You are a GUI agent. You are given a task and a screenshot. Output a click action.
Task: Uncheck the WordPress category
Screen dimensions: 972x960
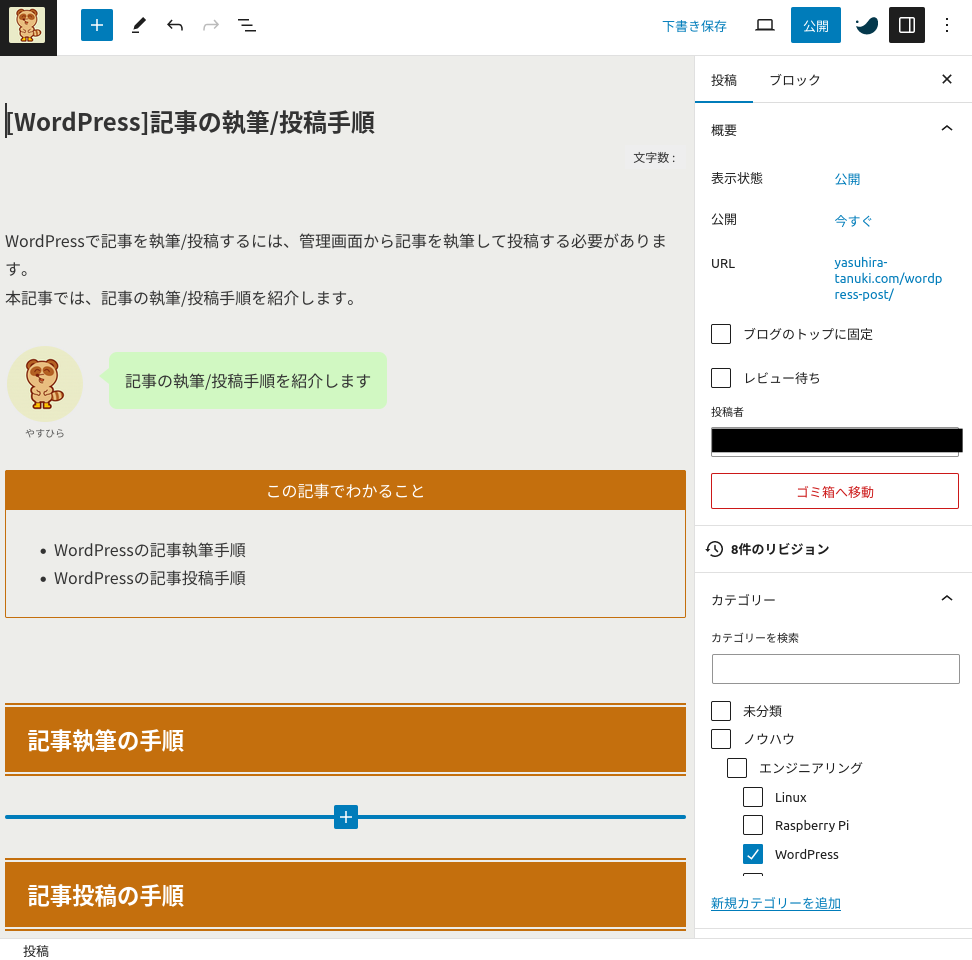tap(753, 854)
